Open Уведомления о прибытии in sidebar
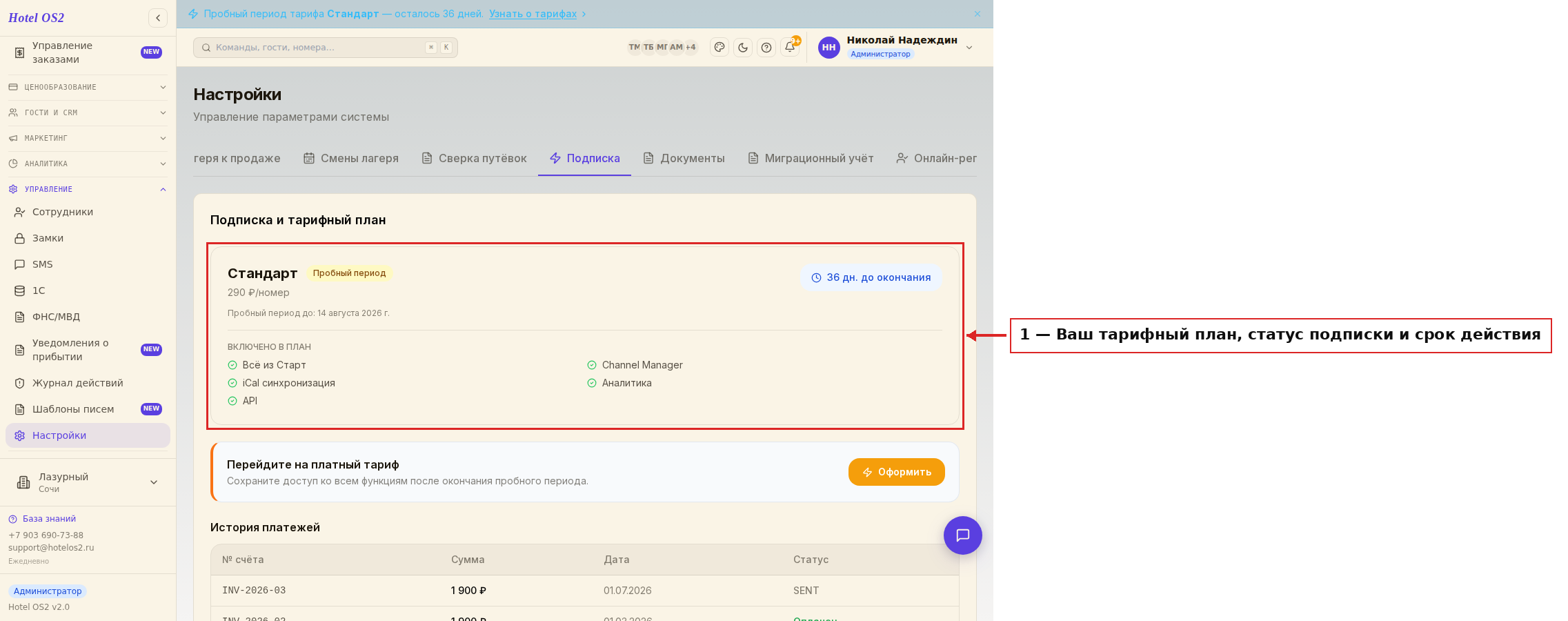Screen dimensions: 1568x621 click(x=88, y=350)
